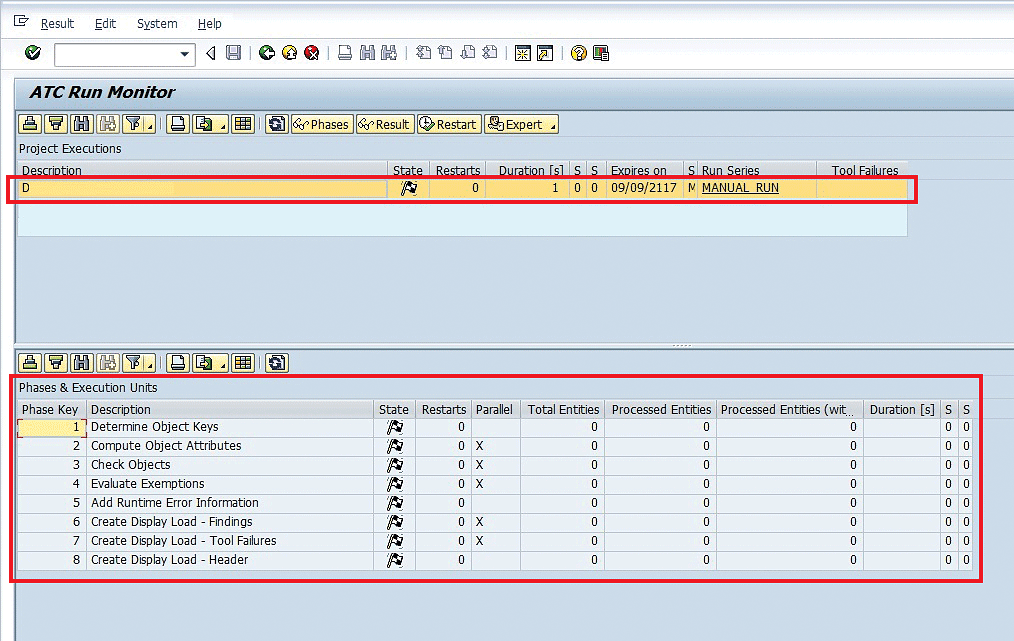Viewport: 1014px width, 641px height.
Task: Click Sort Ascending in Project Executions toolbar
Action: pyautogui.click(x=30, y=124)
